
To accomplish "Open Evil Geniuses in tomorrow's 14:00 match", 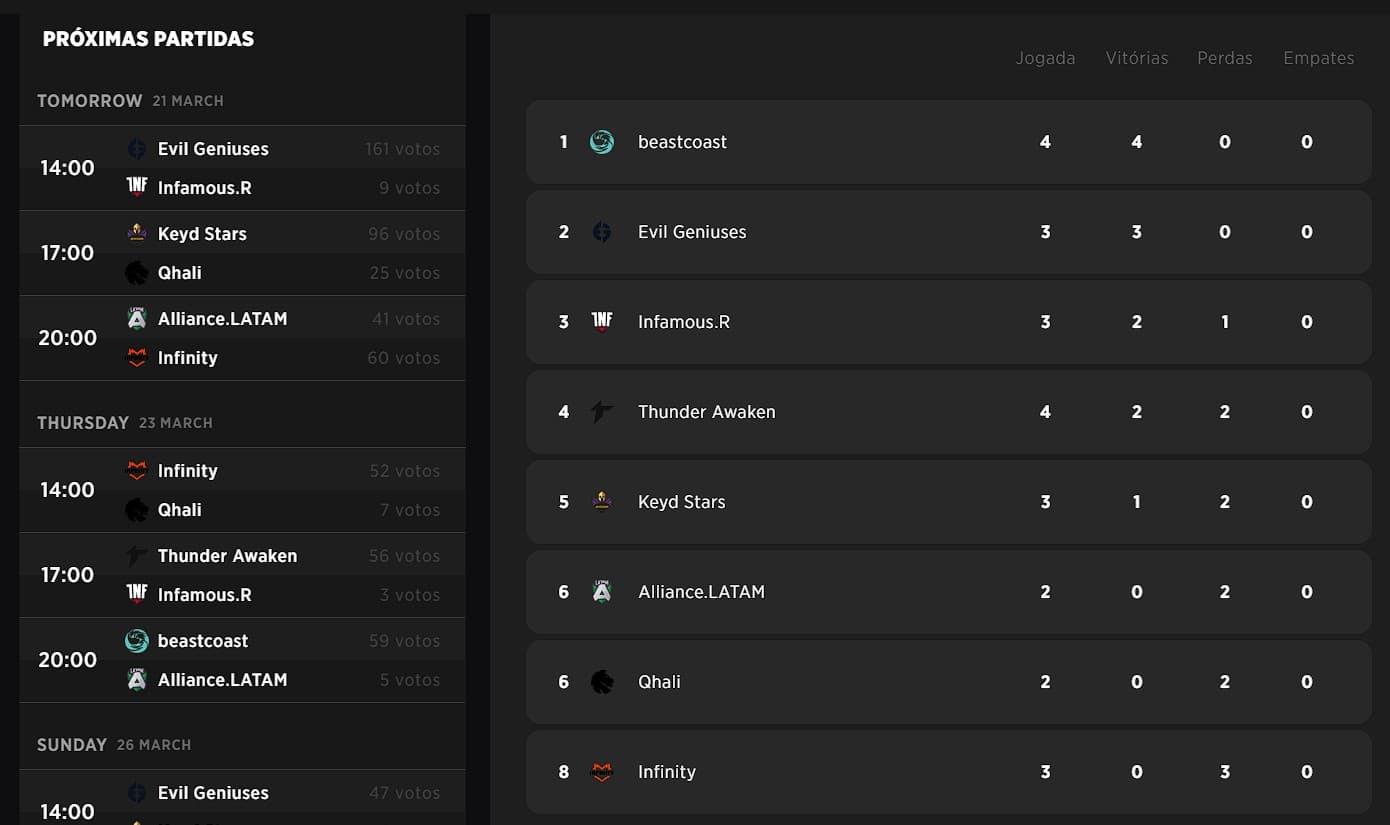I will (213, 149).
